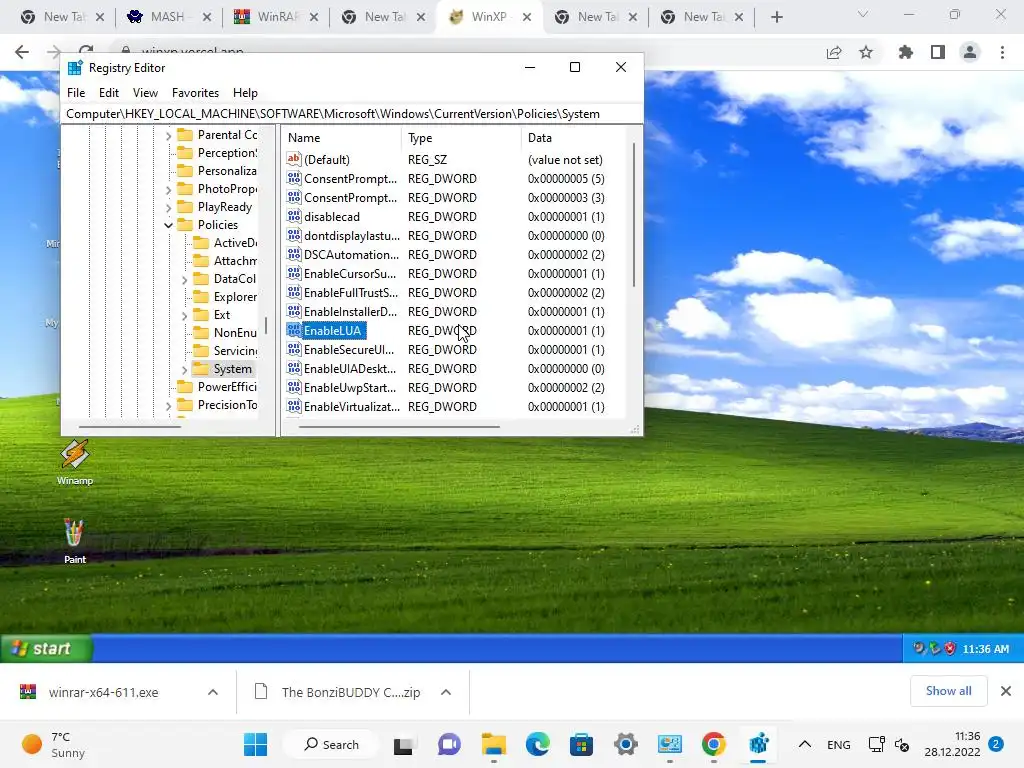Screen dimensions: 1024x768
Task: Select the Perception folder in tree
Action: click(x=227, y=153)
